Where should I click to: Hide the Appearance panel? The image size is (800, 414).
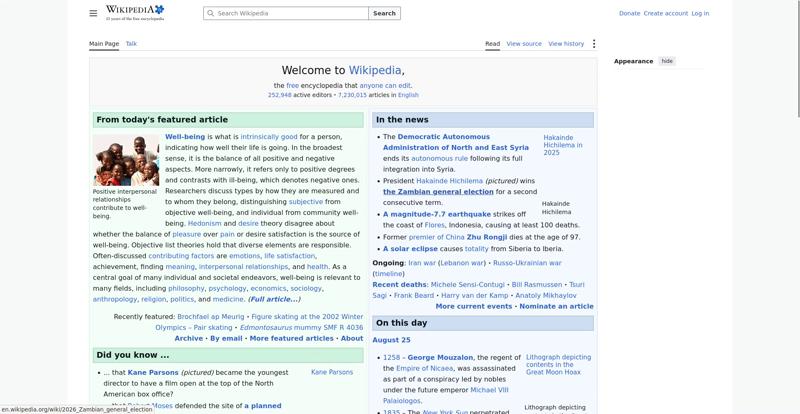click(667, 61)
